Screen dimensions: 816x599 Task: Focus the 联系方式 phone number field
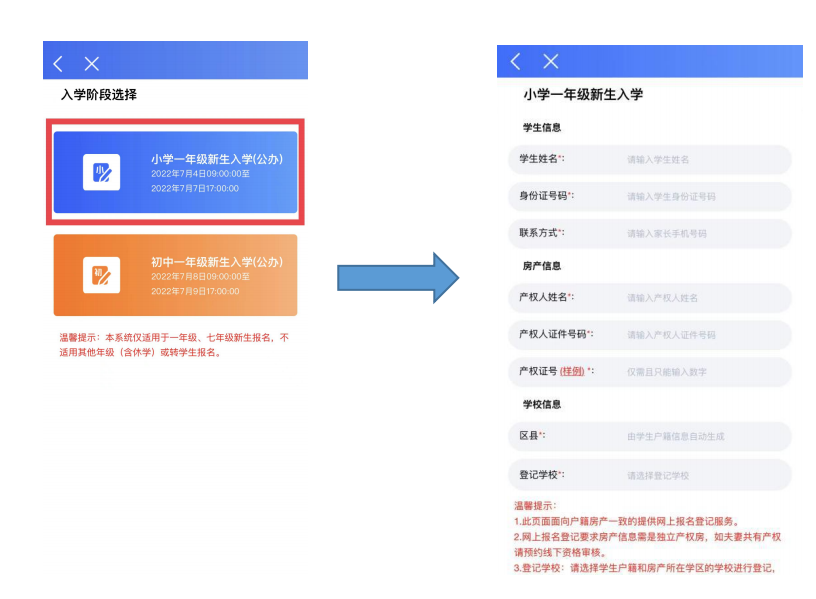point(650,233)
